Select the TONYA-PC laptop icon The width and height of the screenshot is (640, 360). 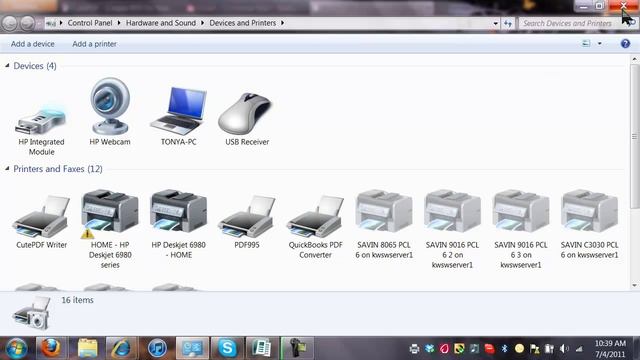[x=178, y=111]
